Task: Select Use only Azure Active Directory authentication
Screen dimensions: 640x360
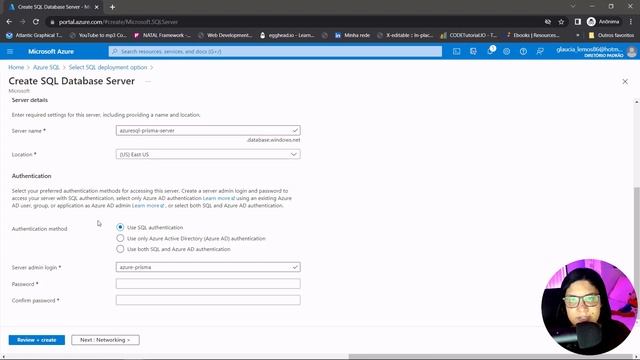Action: [120, 238]
